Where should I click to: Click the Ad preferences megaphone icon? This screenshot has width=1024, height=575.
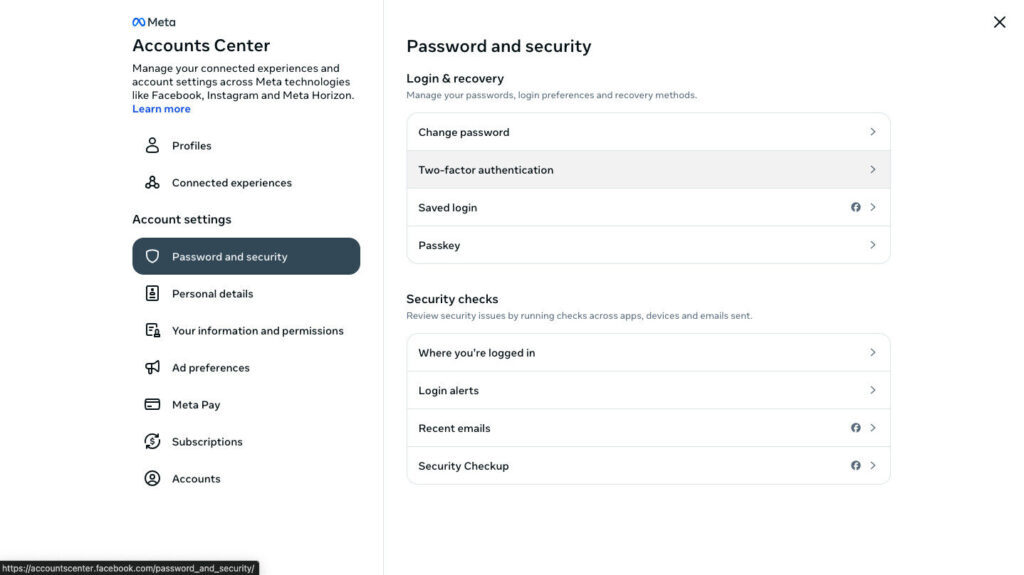[x=152, y=367]
